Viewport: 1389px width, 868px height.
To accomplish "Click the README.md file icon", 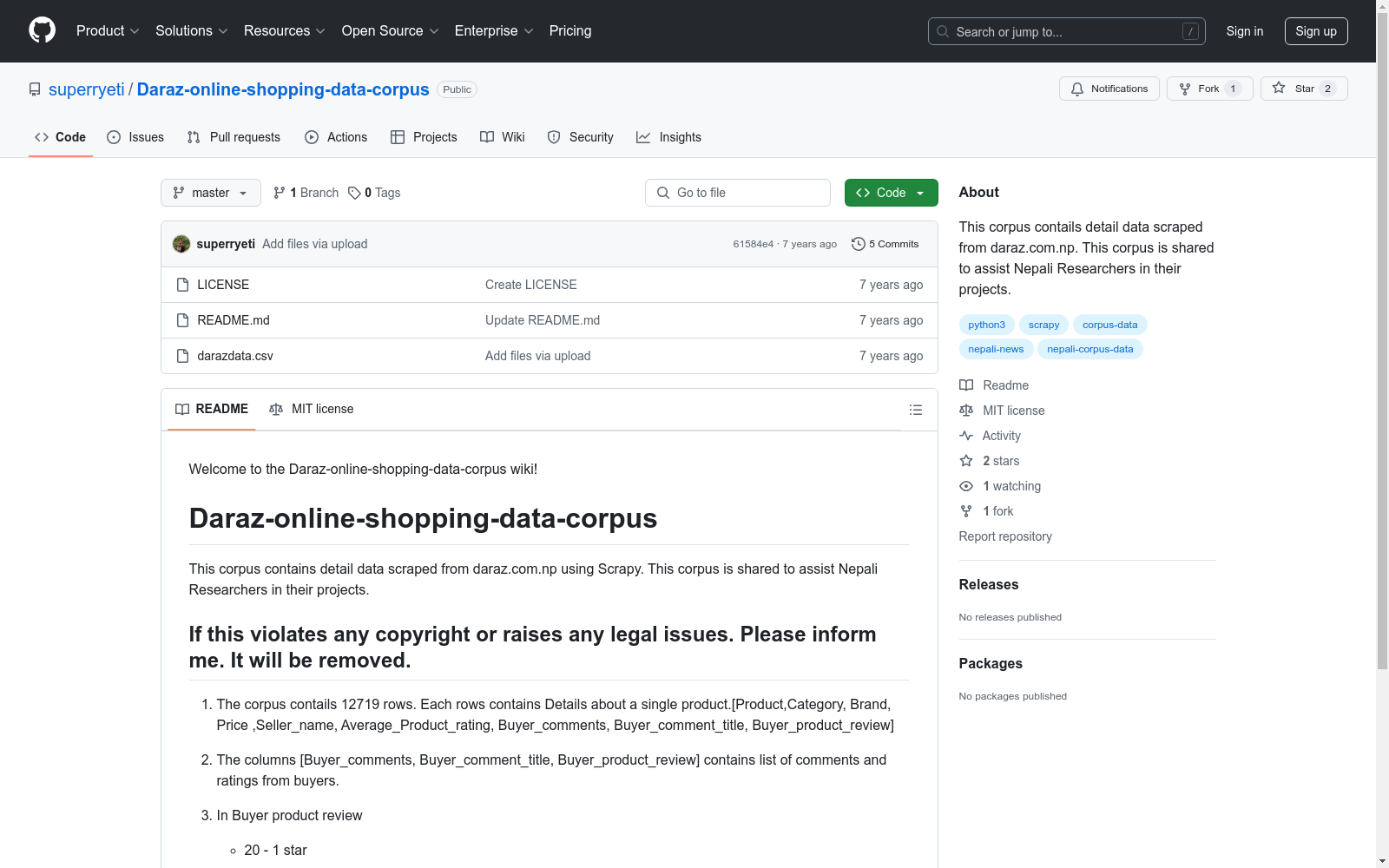I will pos(182,320).
